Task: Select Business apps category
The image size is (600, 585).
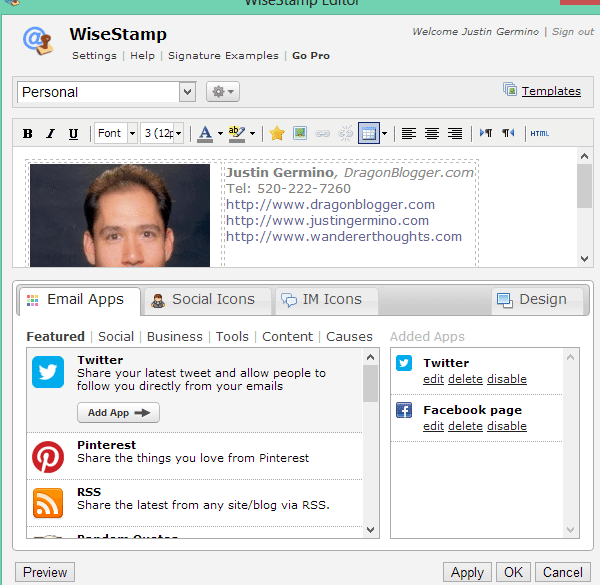Action: point(175,337)
